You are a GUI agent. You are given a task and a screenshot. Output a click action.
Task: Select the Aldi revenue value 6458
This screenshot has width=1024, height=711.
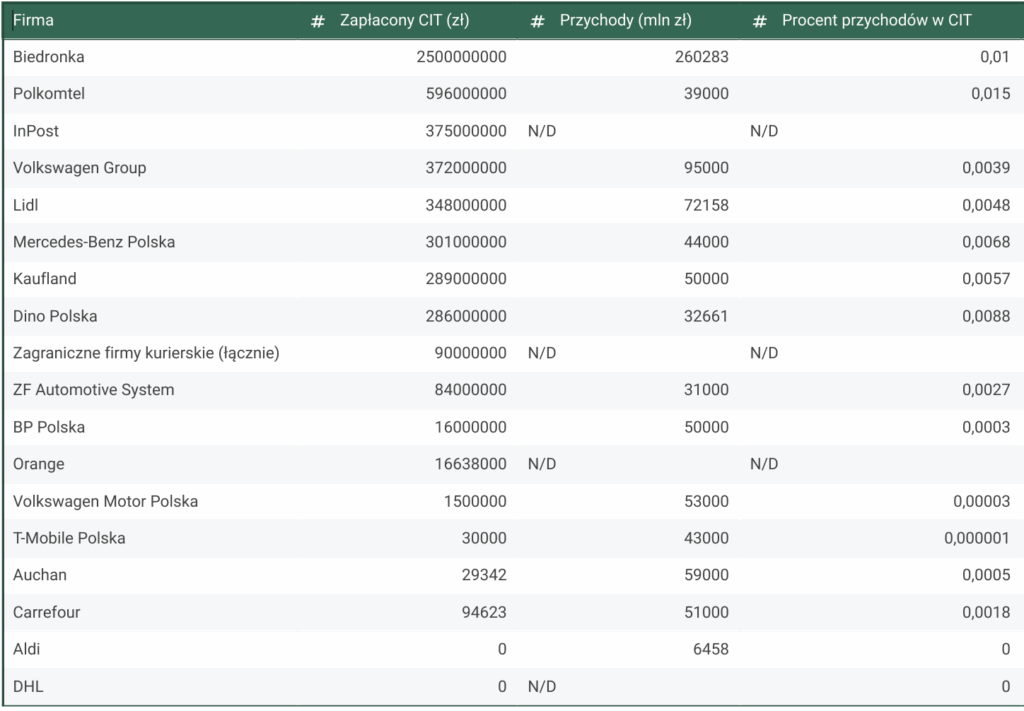[707, 649]
